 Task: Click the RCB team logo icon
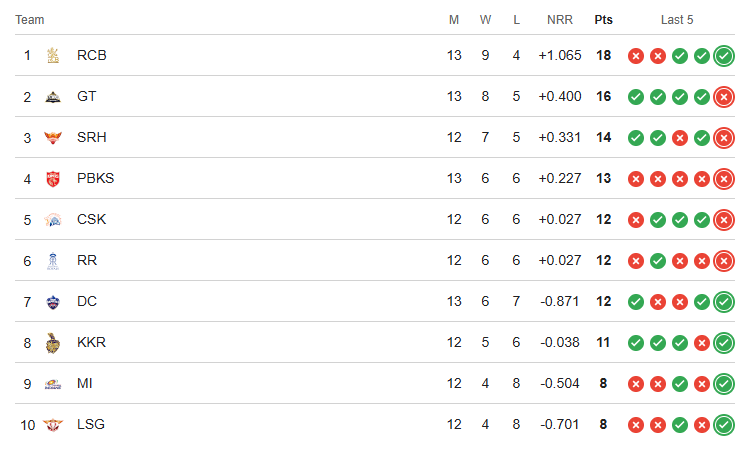pos(53,55)
